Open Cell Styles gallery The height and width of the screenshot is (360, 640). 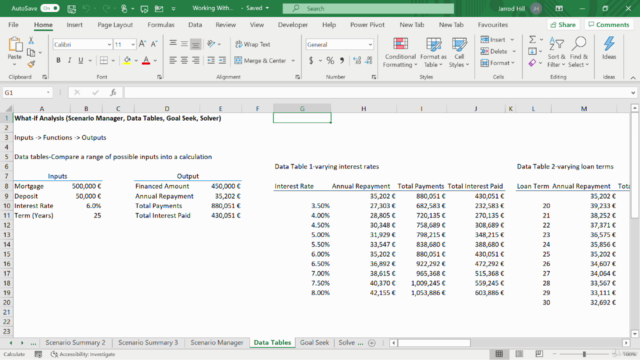[459, 53]
